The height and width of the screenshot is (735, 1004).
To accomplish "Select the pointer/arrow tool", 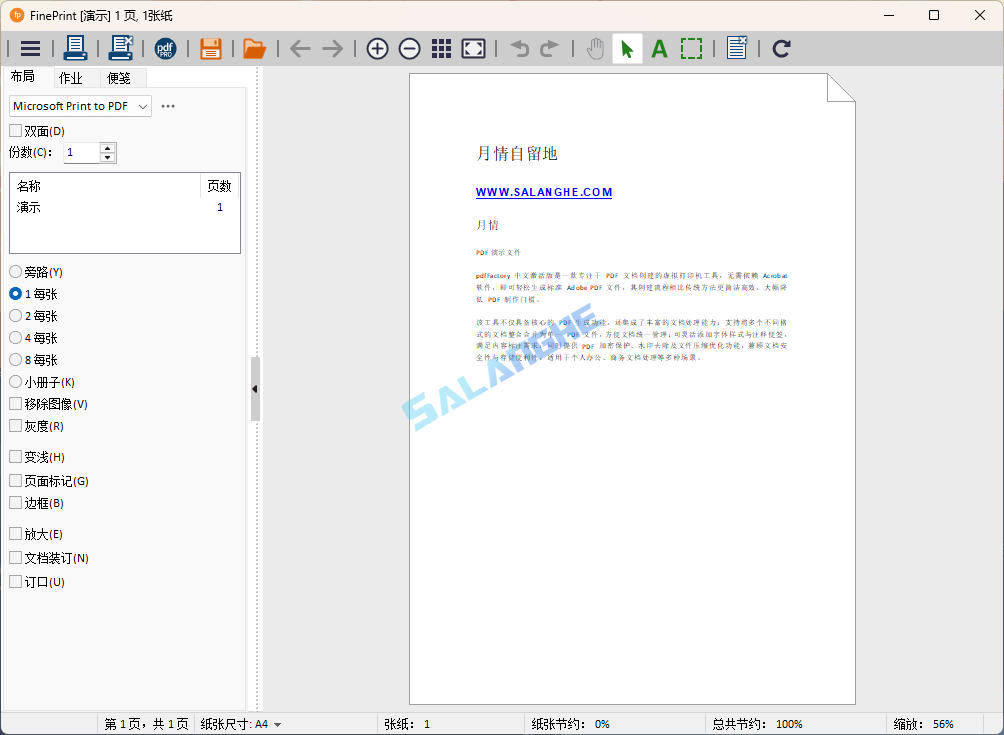I will [627, 47].
